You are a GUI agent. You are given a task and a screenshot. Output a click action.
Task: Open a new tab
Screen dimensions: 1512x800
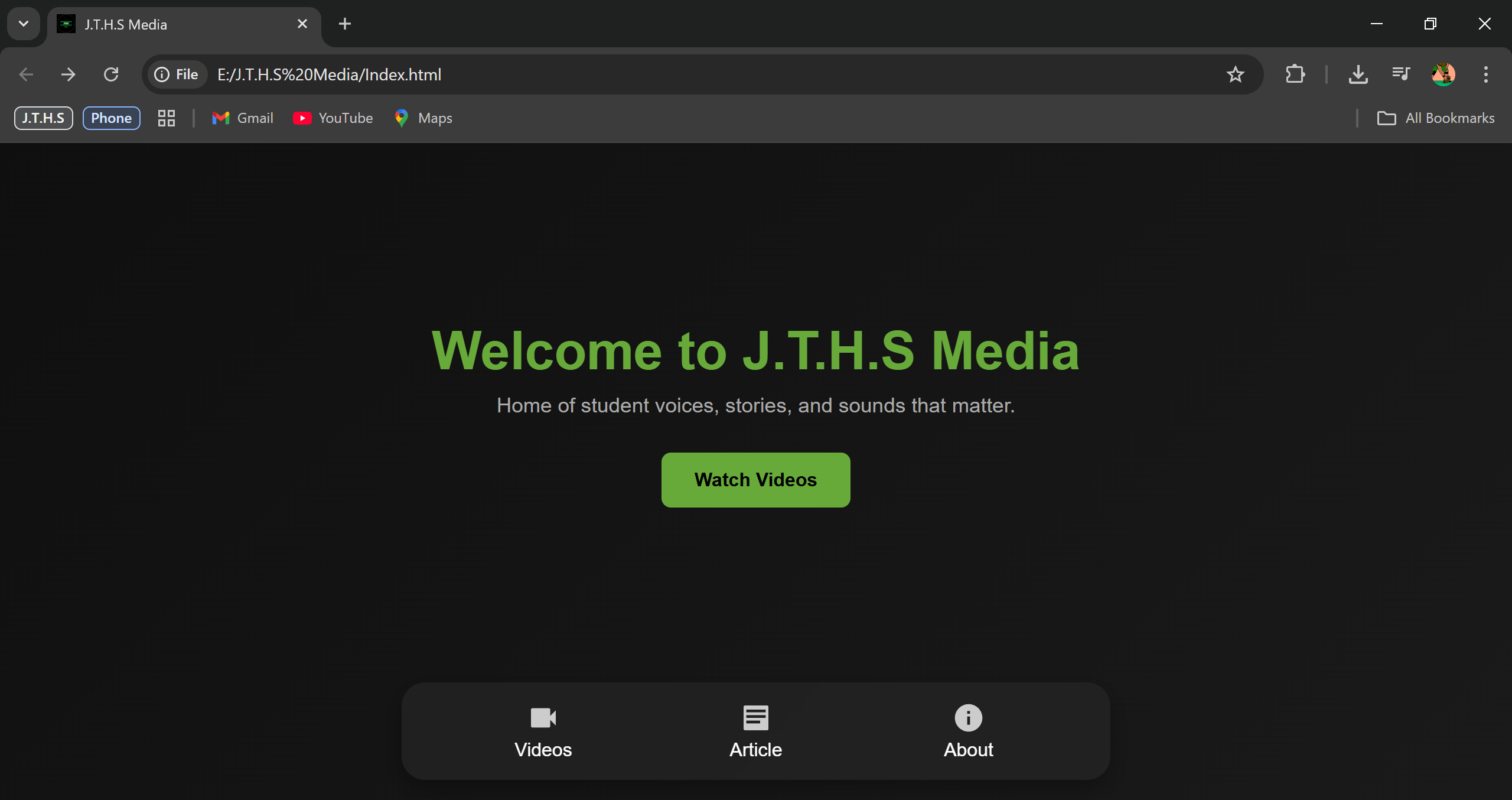tap(345, 24)
